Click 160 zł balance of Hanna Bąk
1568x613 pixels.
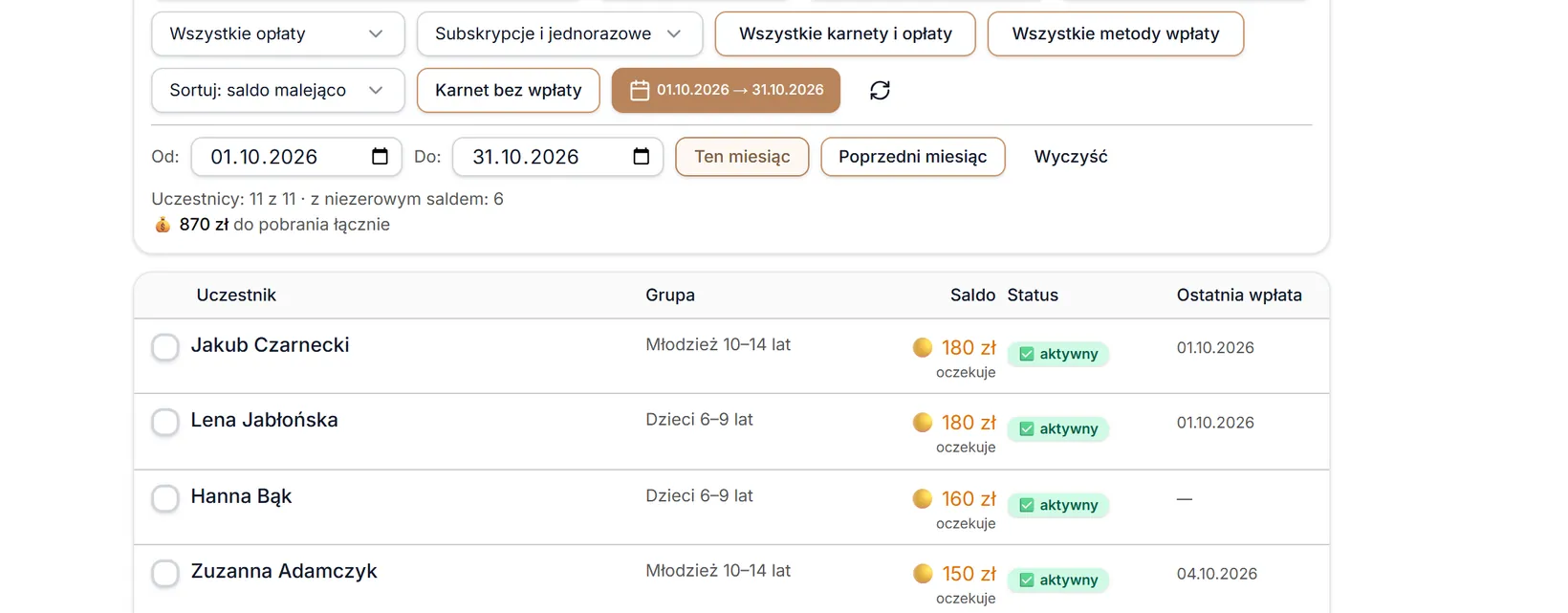969,499
